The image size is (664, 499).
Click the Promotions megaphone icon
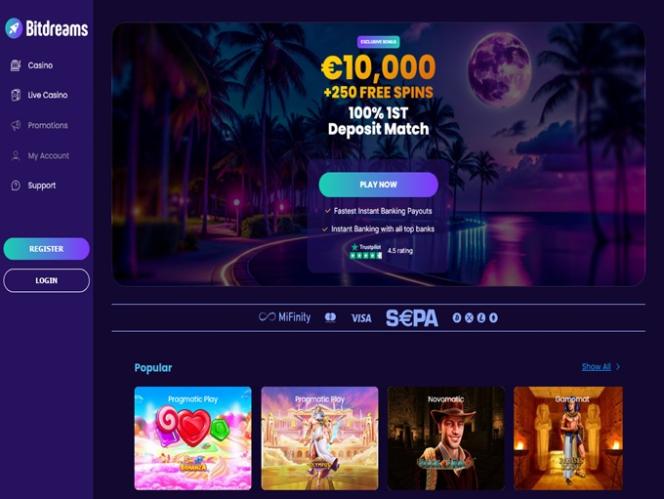(x=16, y=125)
